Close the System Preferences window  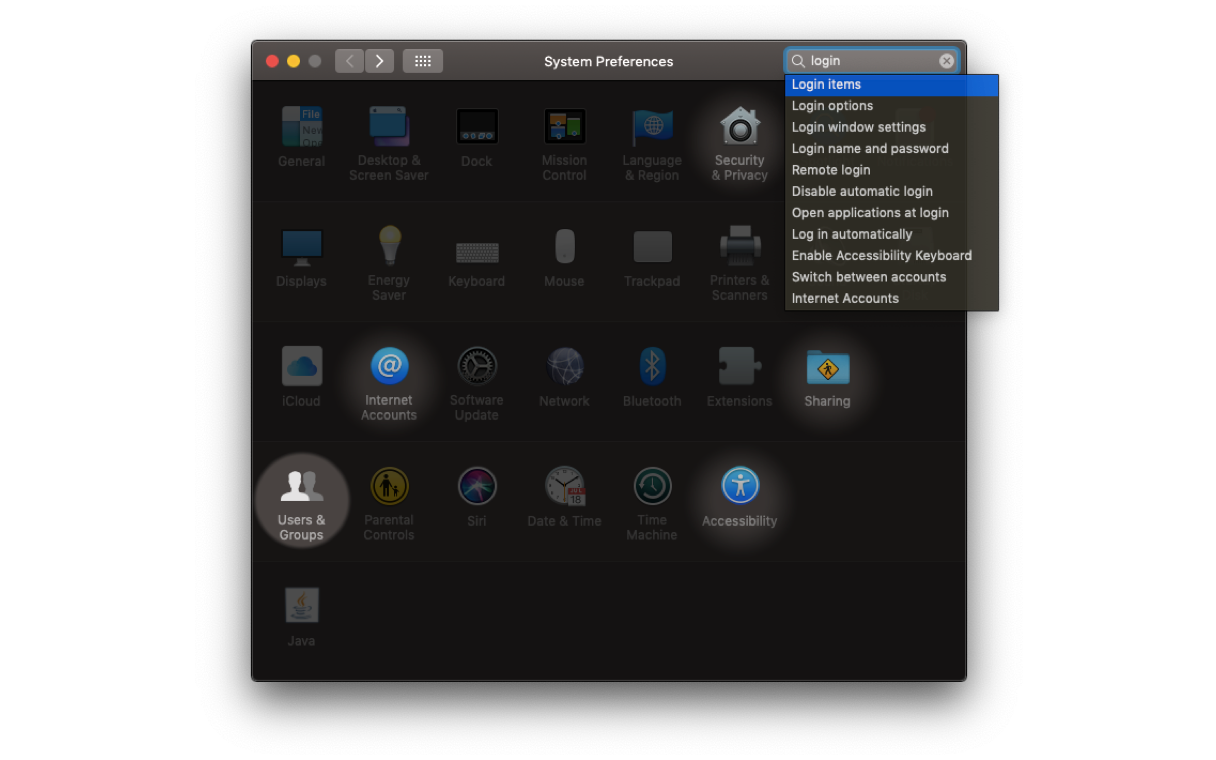coord(272,61)
